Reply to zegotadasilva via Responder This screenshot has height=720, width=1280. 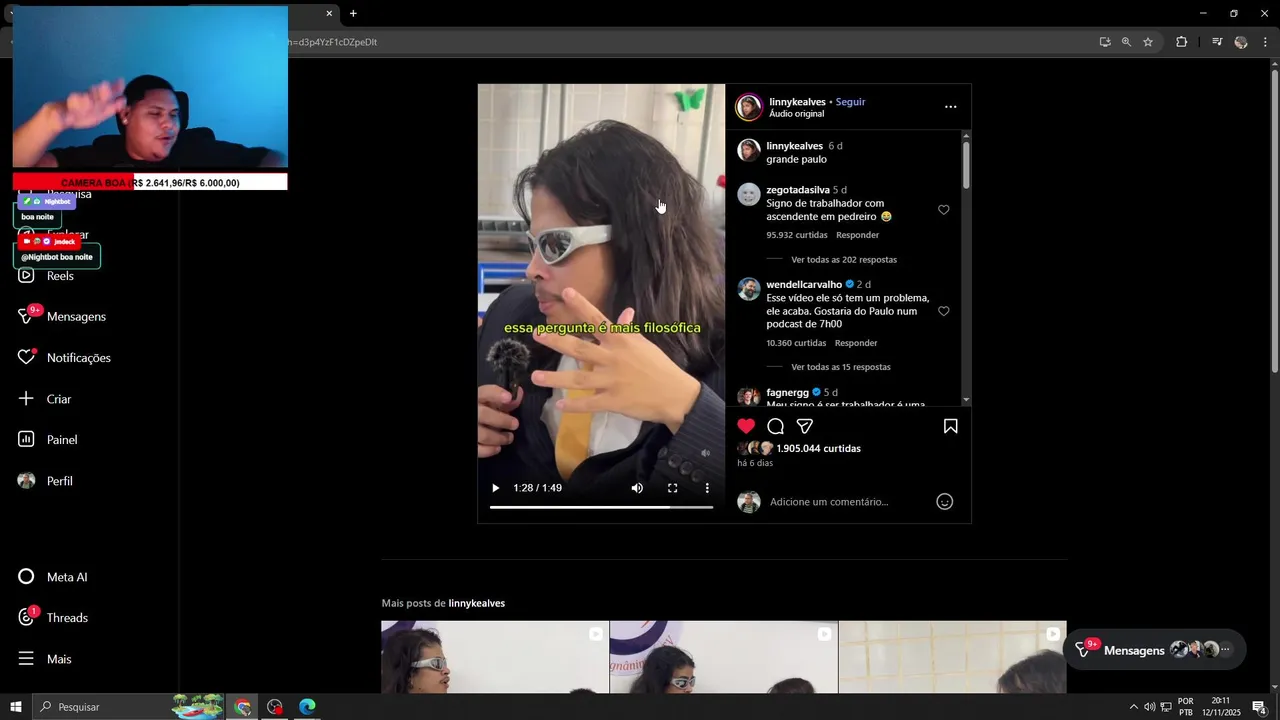[857, 235]
